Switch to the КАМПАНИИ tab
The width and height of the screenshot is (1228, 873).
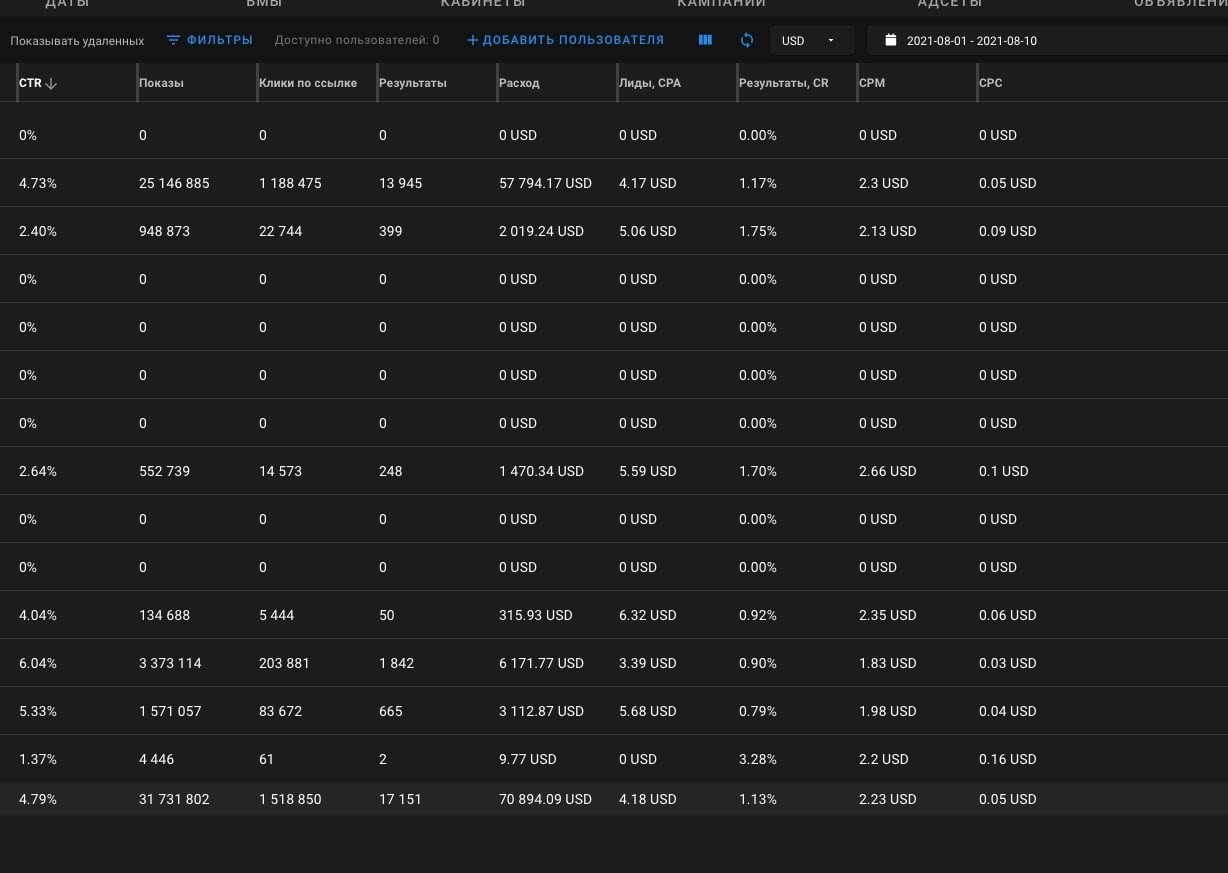click(721, 4)
